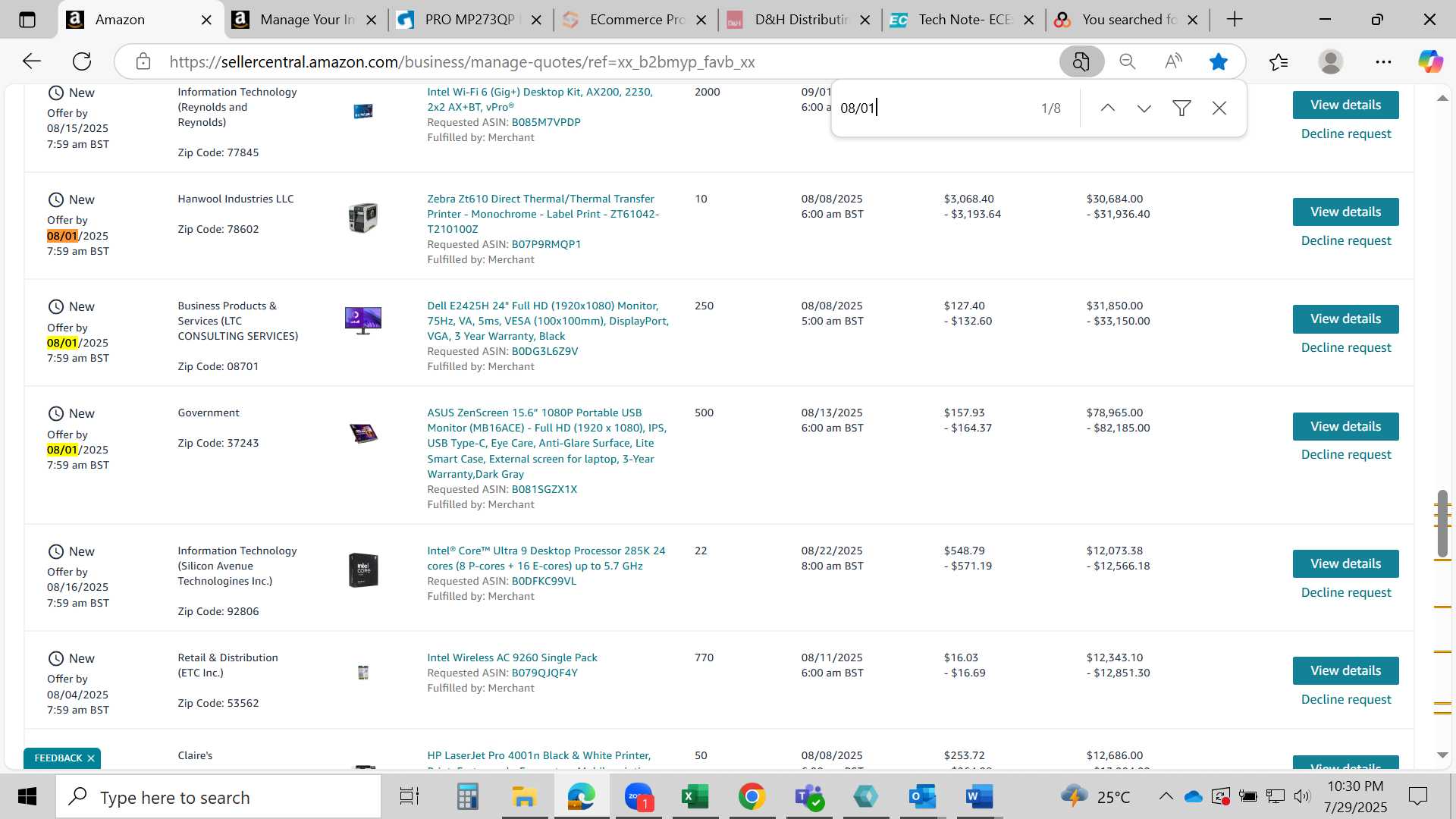
Task: Open Chrome from taskbar
Action: [752, 797]
